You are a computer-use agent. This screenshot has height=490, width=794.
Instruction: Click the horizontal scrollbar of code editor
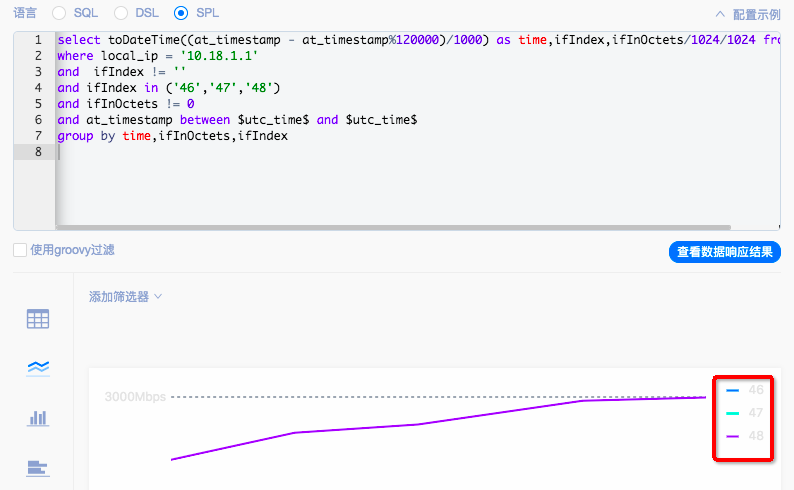point(393,227)
